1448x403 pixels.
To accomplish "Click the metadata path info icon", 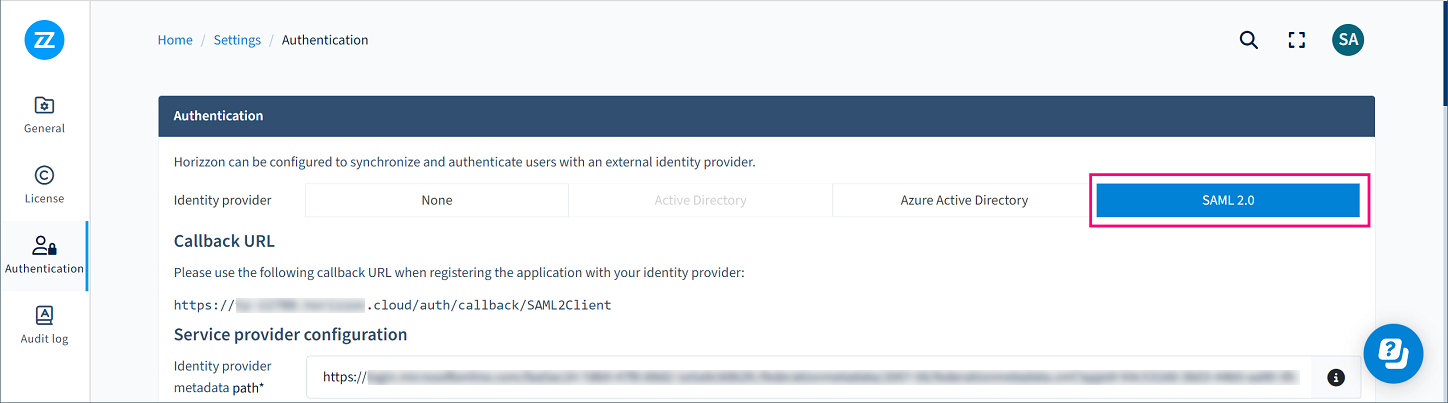I will [x=1335, y=378].
